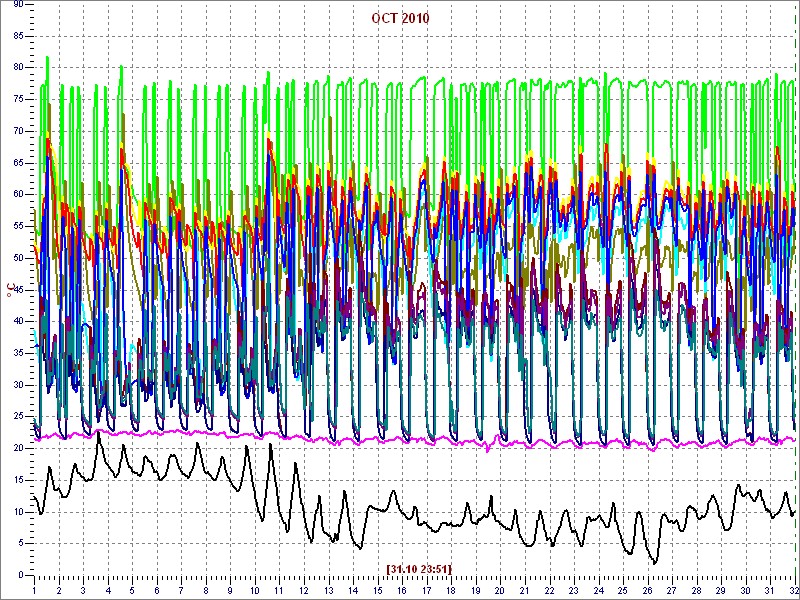800x600 pixels.
Task: Select day 17 on the horizontal date axis
Action: click(426, 590)
